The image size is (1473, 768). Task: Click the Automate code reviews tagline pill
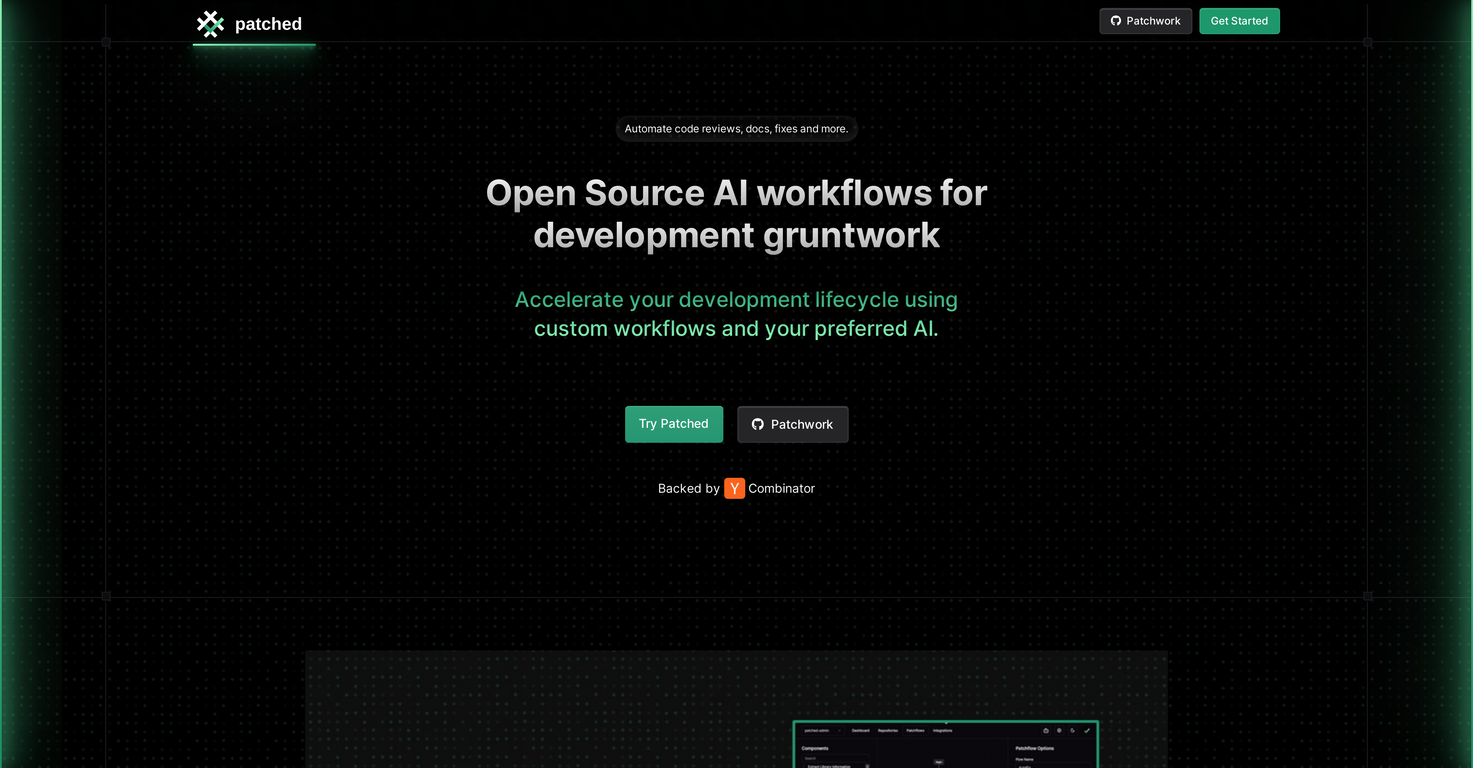click(x=736, y=129)
